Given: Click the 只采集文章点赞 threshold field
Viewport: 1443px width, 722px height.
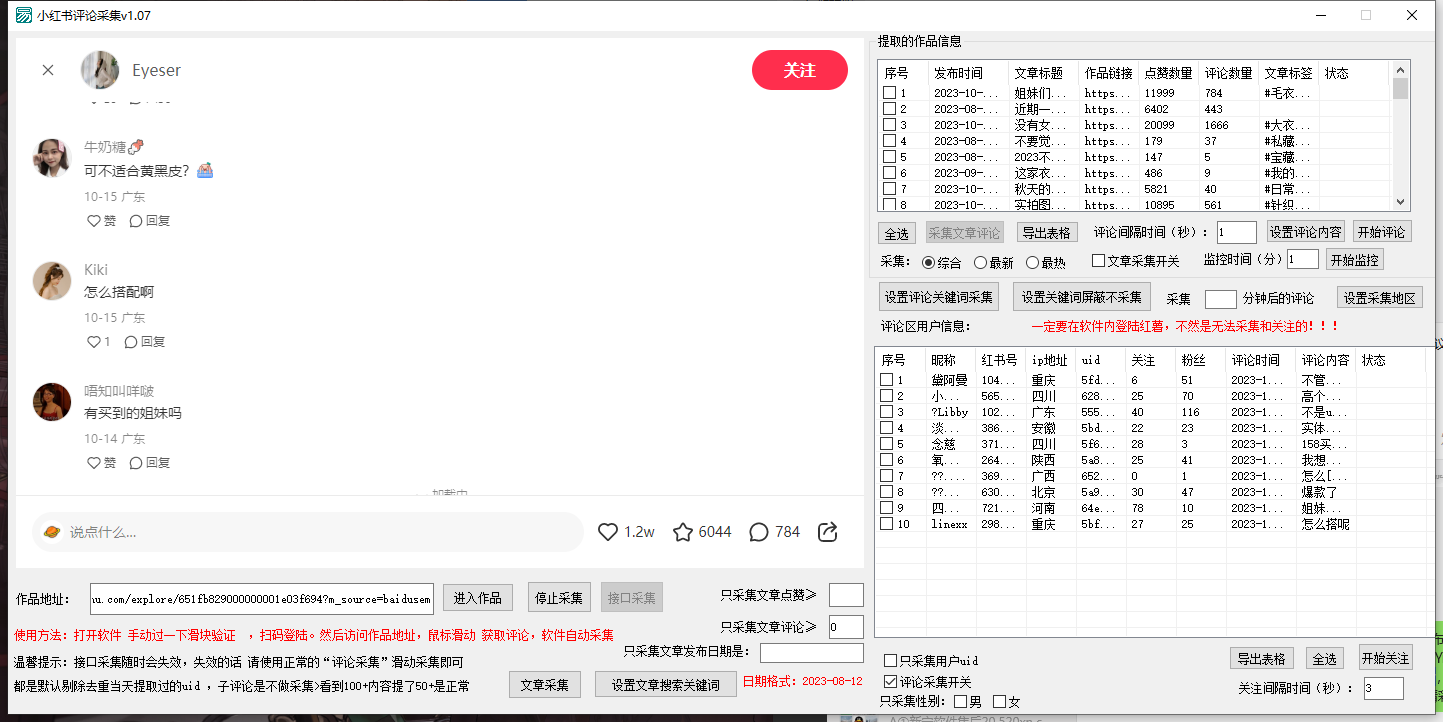Looking at the screenshot, I should click(x=846, y=595).
